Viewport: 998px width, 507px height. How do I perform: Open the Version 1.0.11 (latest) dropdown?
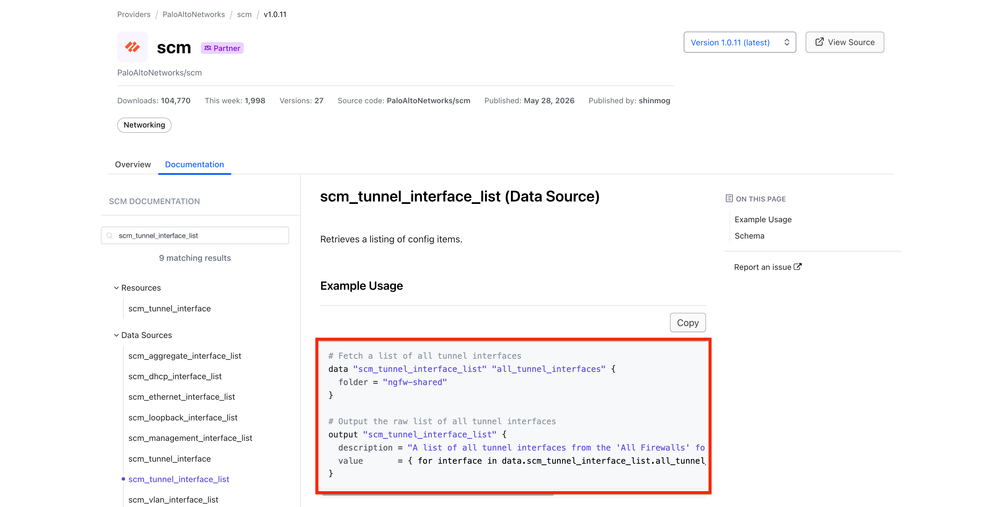(740, 43)
